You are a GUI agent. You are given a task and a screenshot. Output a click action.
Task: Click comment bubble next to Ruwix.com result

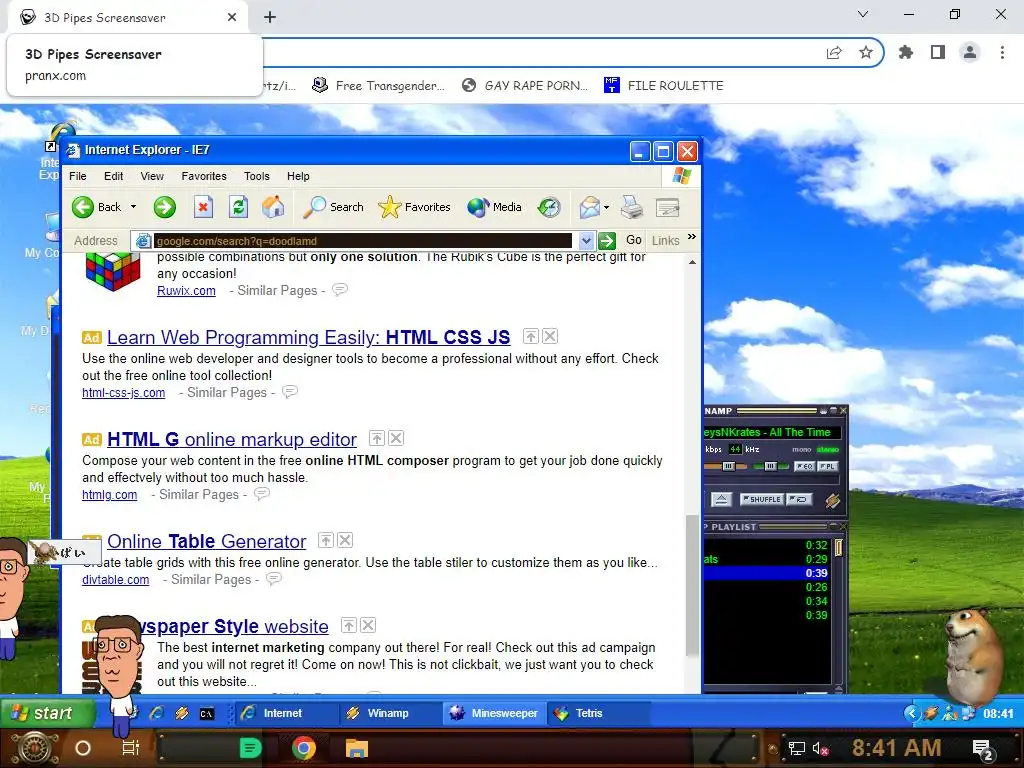pyautogui.click(x=340, y=289)
